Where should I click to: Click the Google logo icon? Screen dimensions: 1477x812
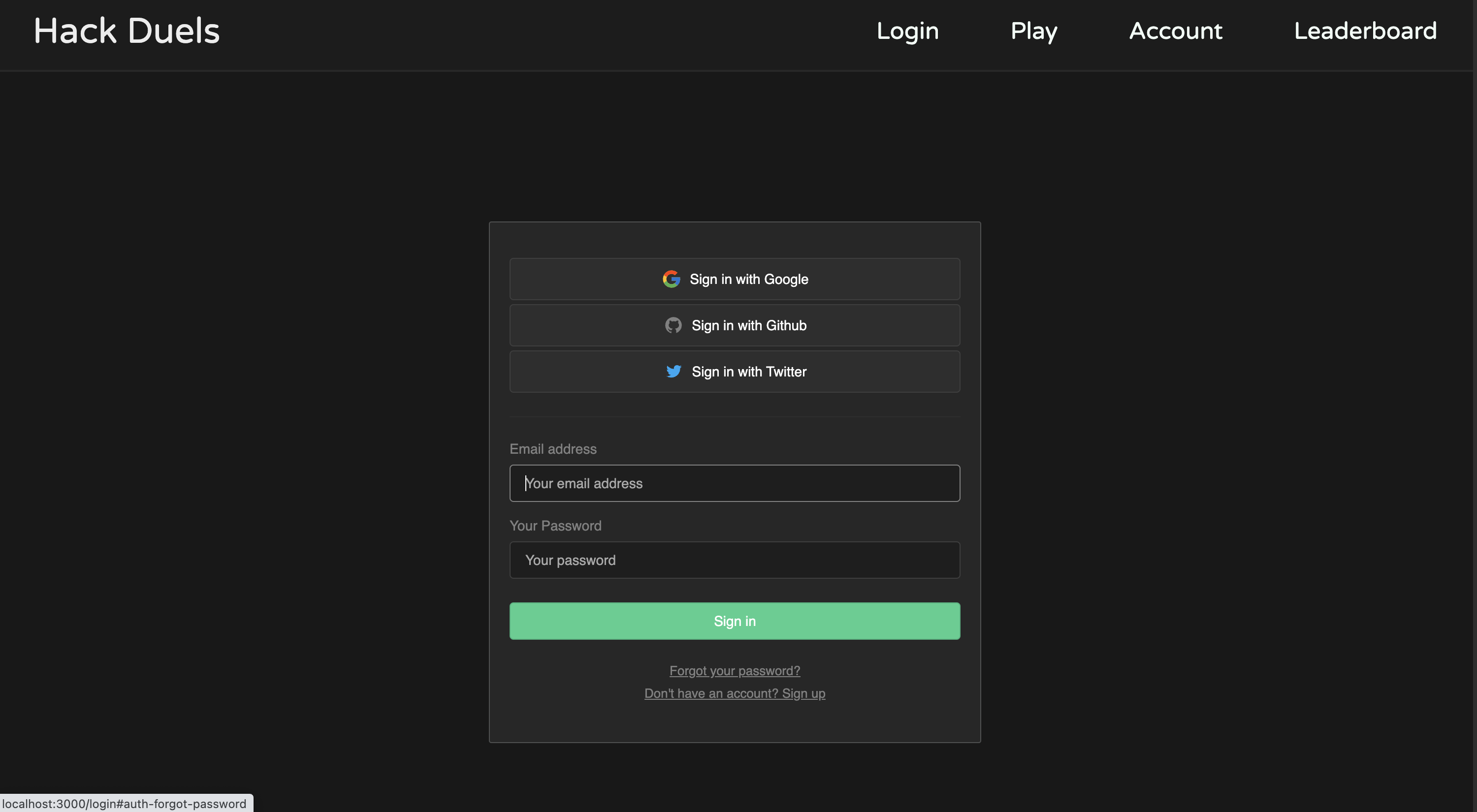pos(671,279)
